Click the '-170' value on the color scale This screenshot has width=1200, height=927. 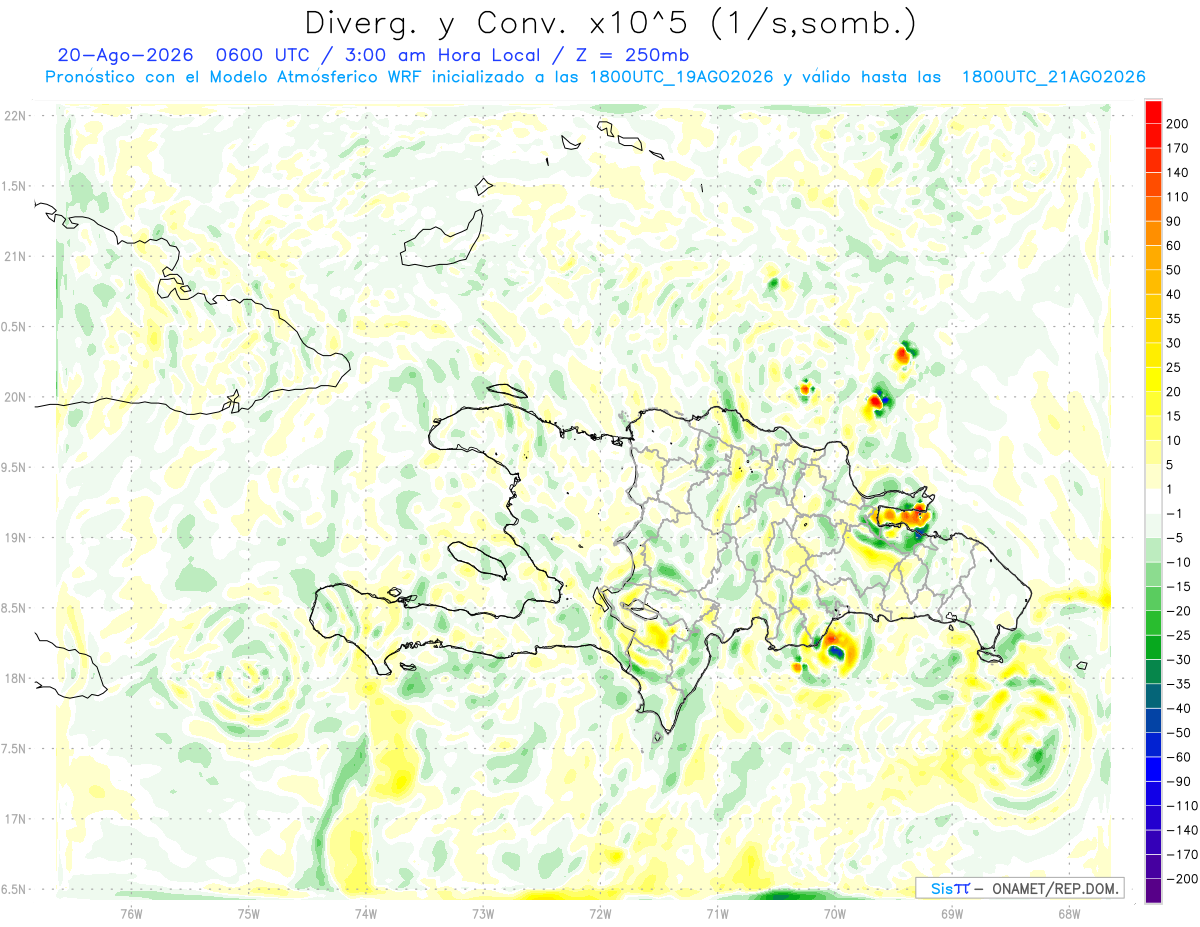[x=1181, y=854]
